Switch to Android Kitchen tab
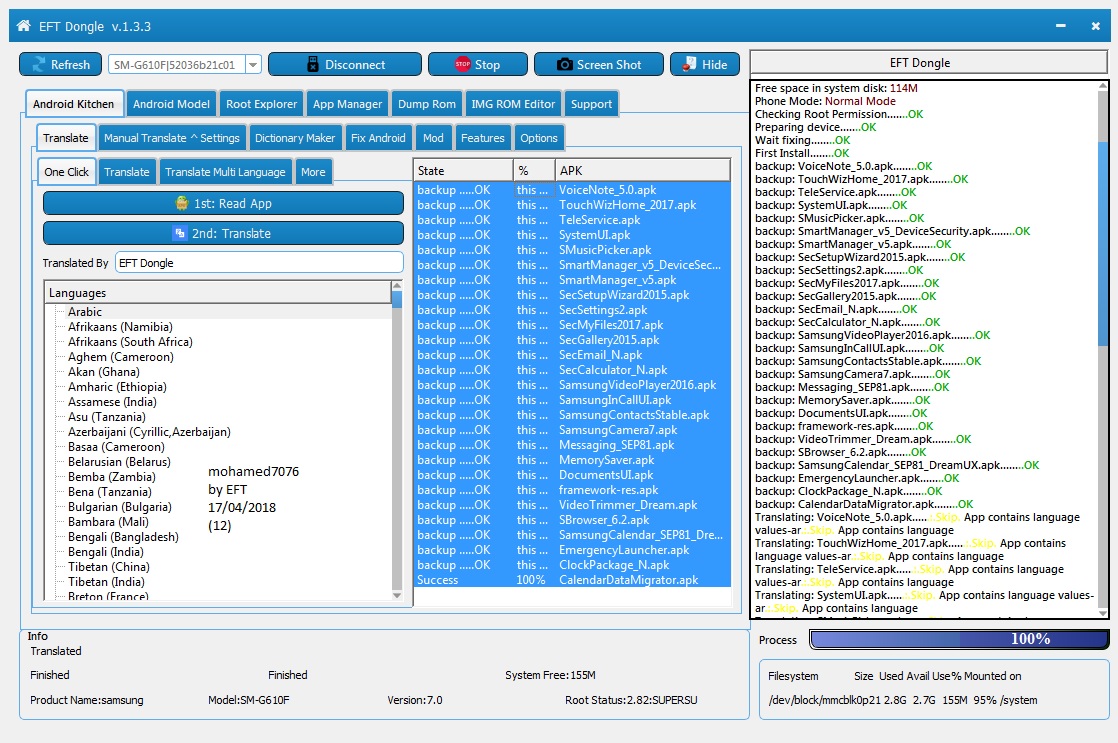Viewport: 1118px width, 743px height. (73, 104)
